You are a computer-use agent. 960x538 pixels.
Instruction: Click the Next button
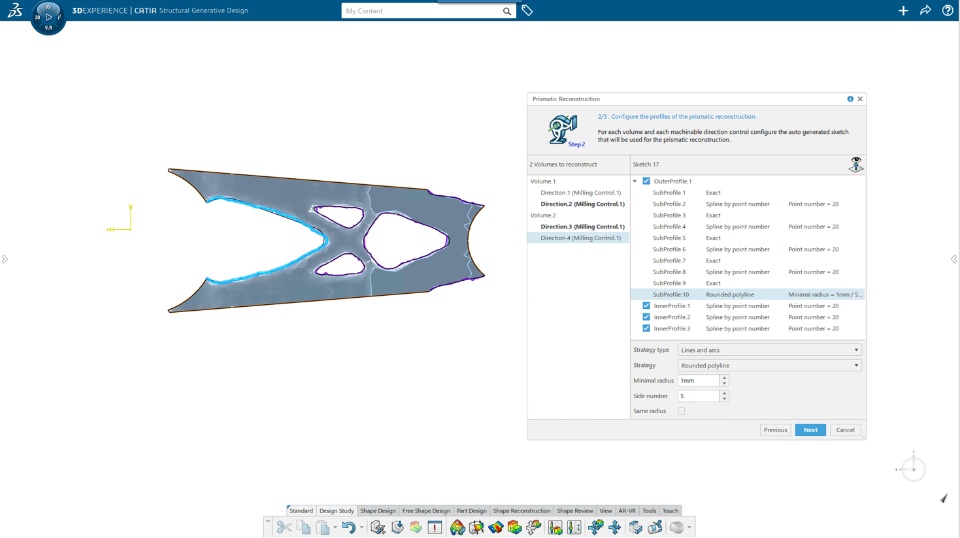(x=811, y=430)
